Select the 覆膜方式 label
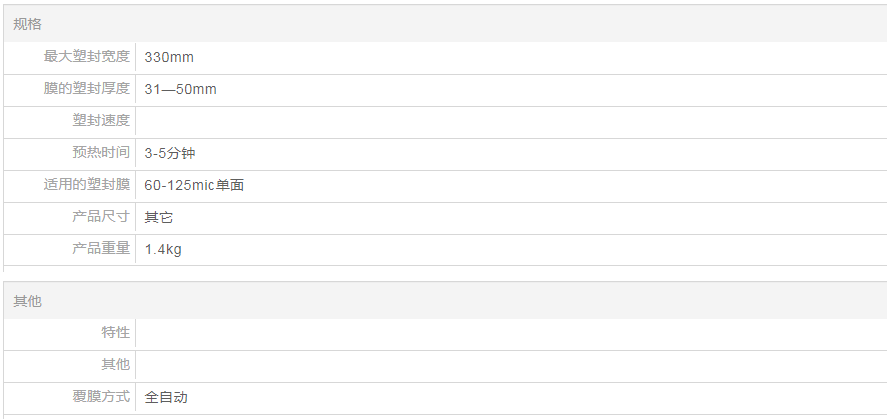The image size is (893, 419). (x=101, y=397)
